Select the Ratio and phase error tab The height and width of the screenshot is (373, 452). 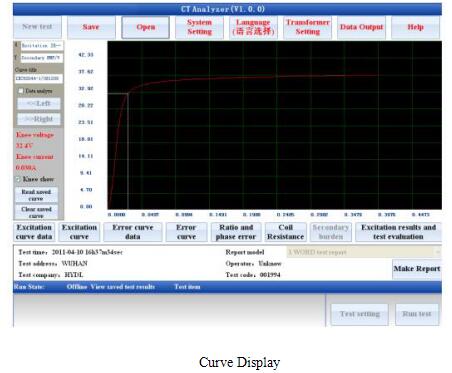coord(236,232)
